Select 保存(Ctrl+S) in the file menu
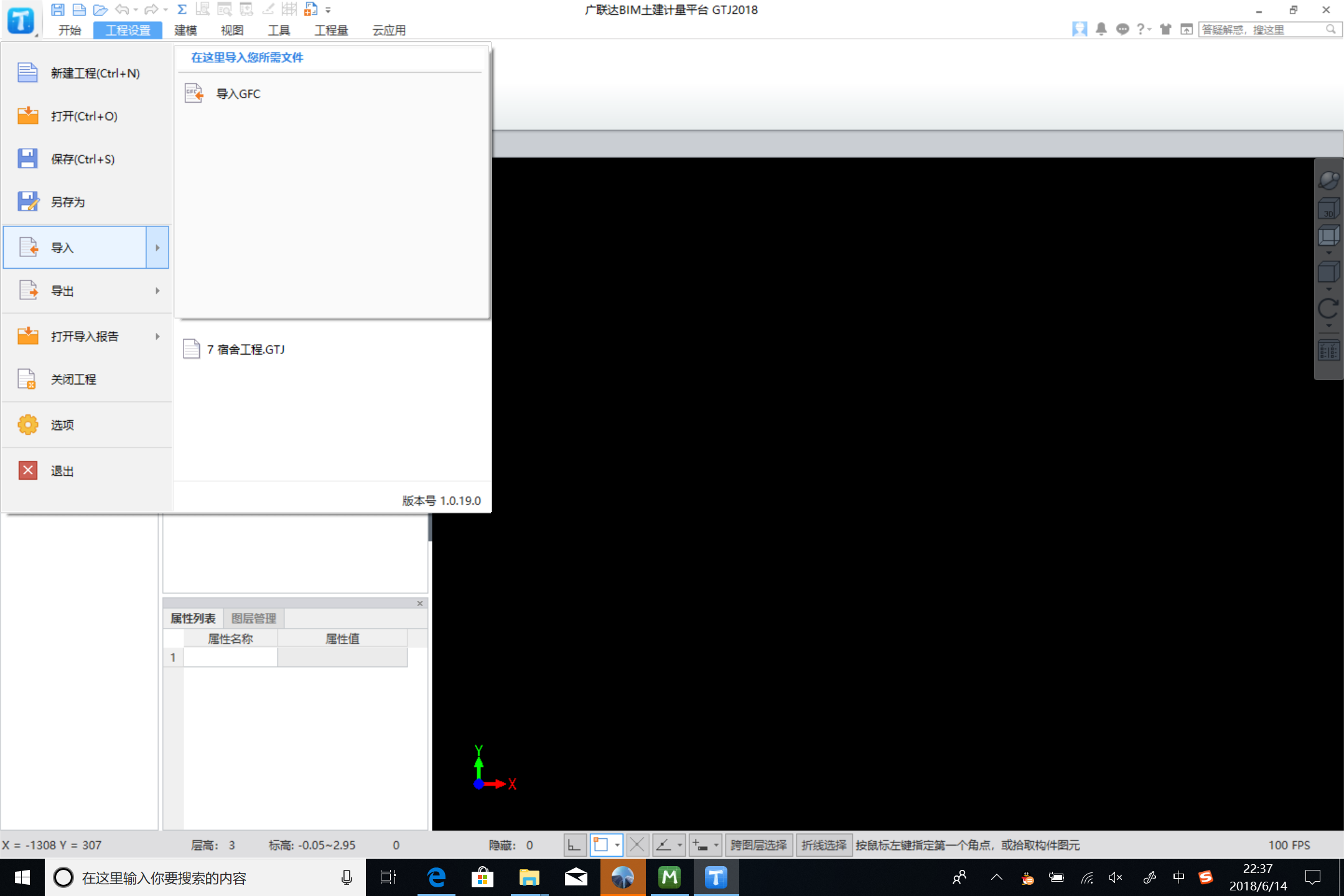1344x896 pixels. (x=87, y=159)
